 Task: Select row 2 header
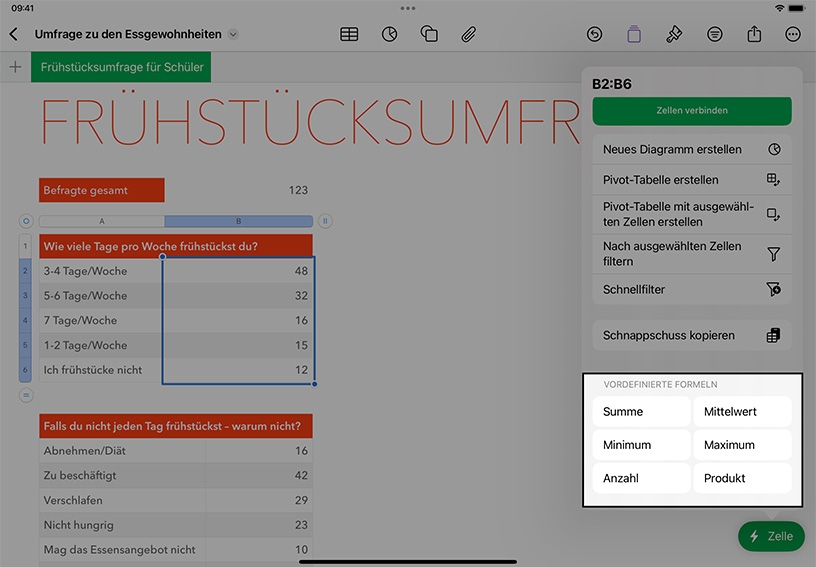pyautogui.click(x=25, y=270)
